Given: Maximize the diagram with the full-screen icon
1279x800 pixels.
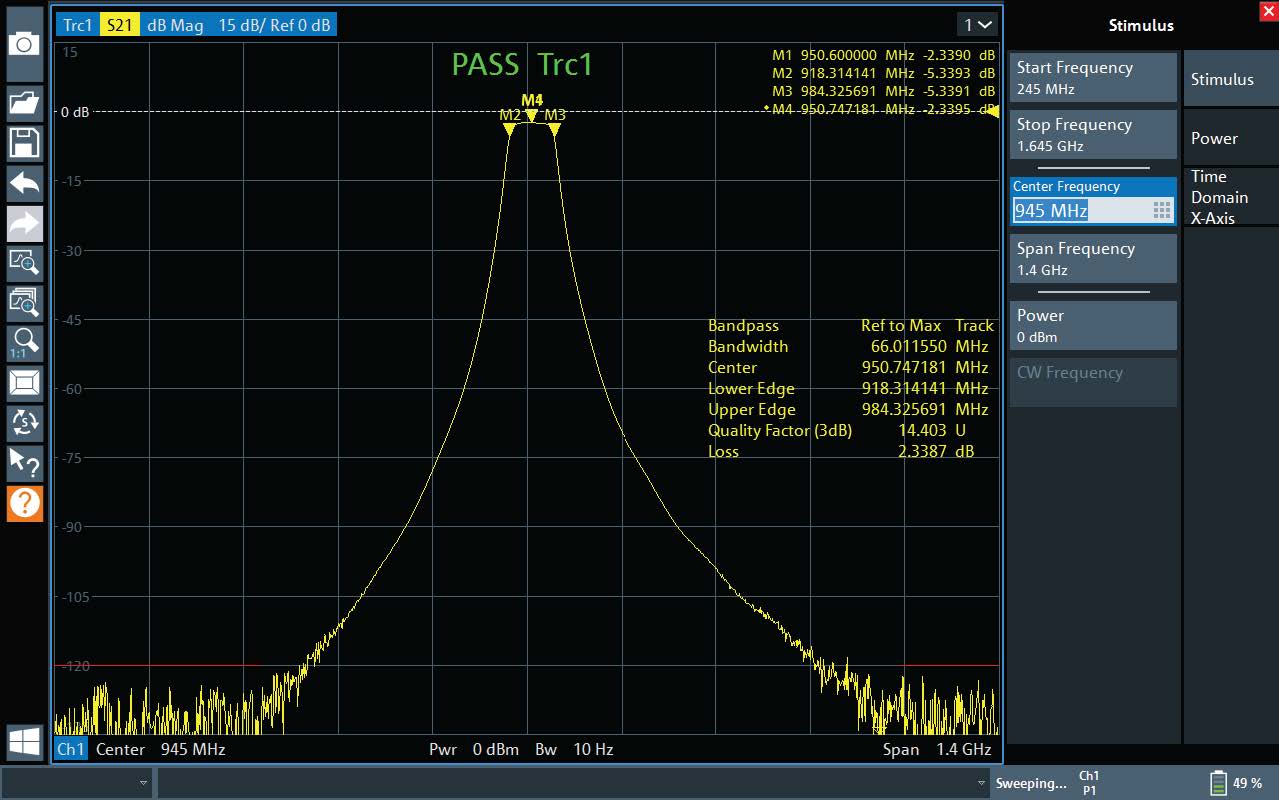Looking at the screenshot, I should pos(24,382).
